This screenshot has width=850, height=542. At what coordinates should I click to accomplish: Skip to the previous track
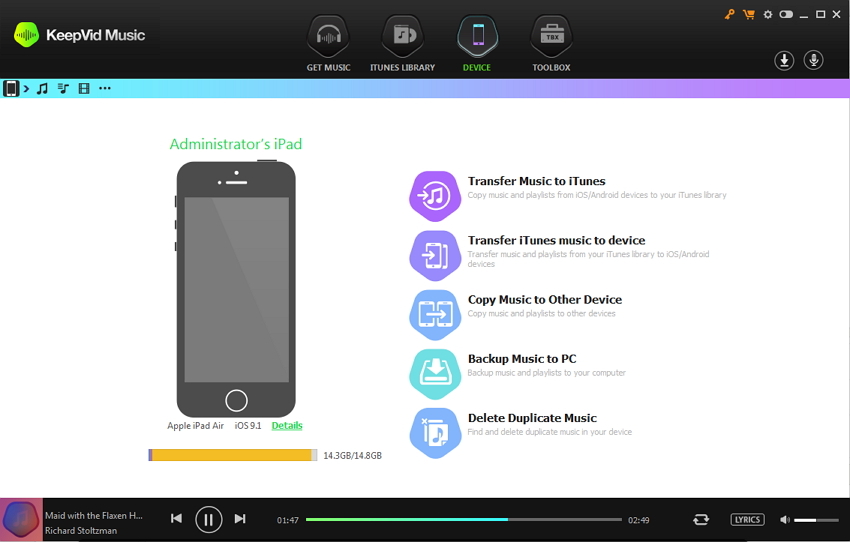(176, 519)
